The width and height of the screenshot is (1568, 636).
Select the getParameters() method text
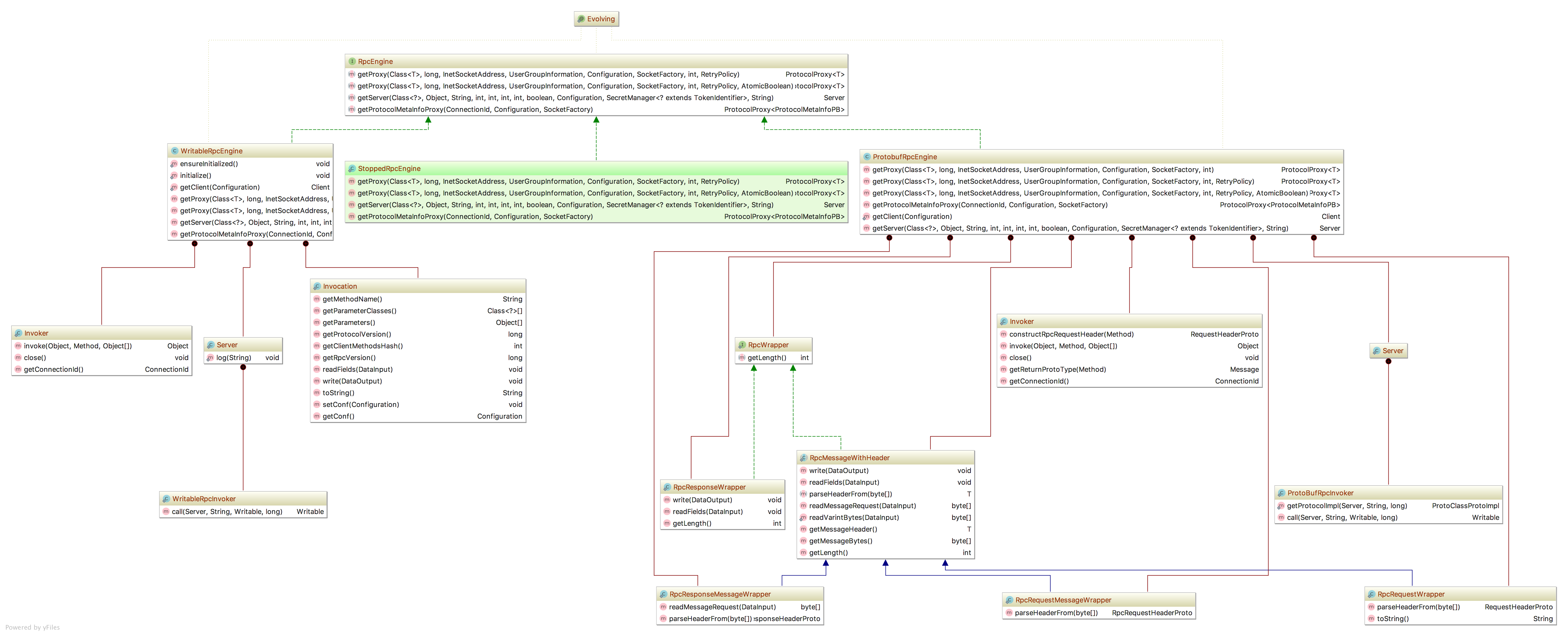pos(349,323)
